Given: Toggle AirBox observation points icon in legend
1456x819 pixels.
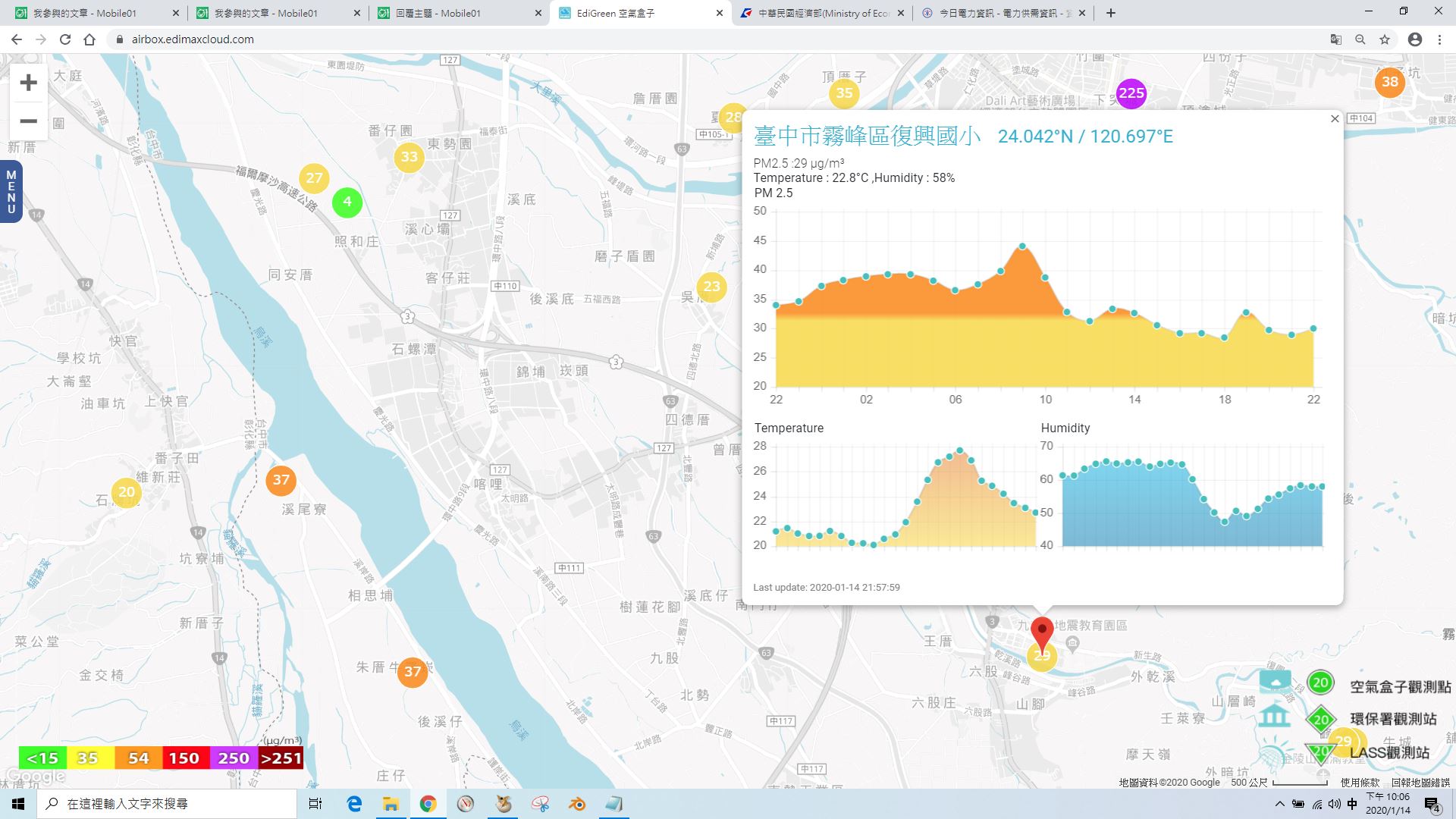Looking at the screenshot, I should coord(1275,681).
